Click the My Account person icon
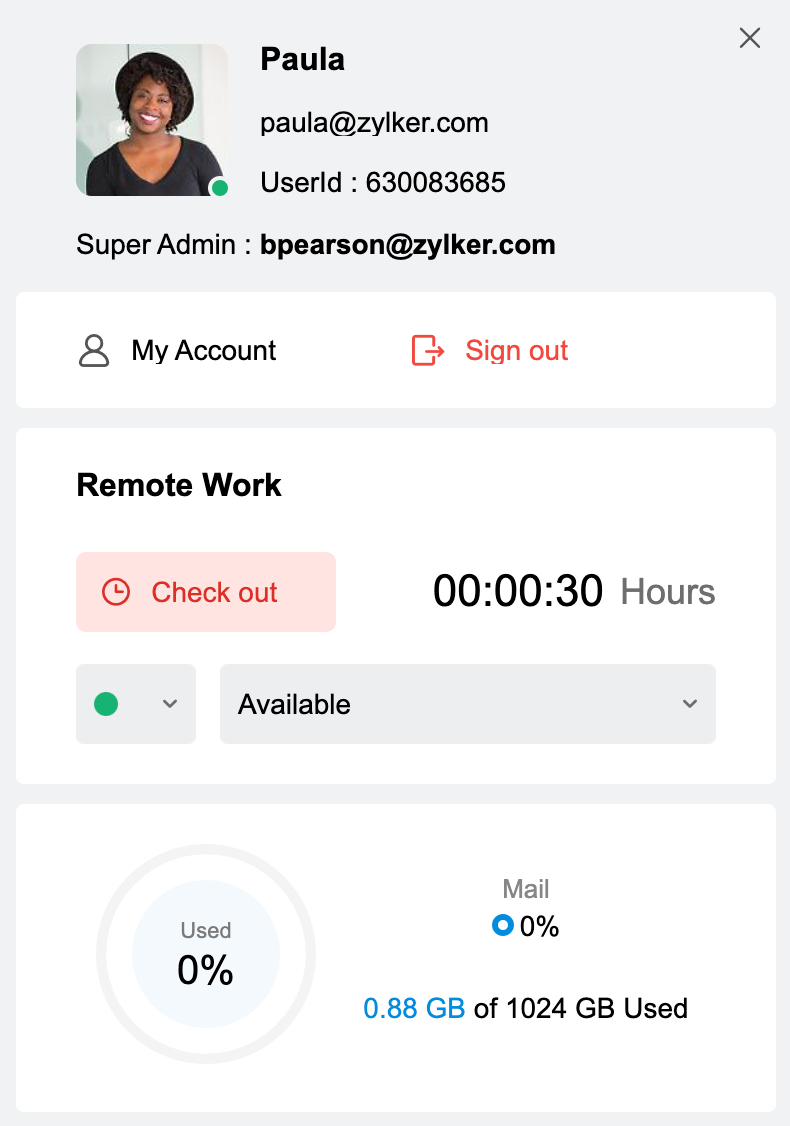This screenshot has height=1126, width=790. click(94, 351)
